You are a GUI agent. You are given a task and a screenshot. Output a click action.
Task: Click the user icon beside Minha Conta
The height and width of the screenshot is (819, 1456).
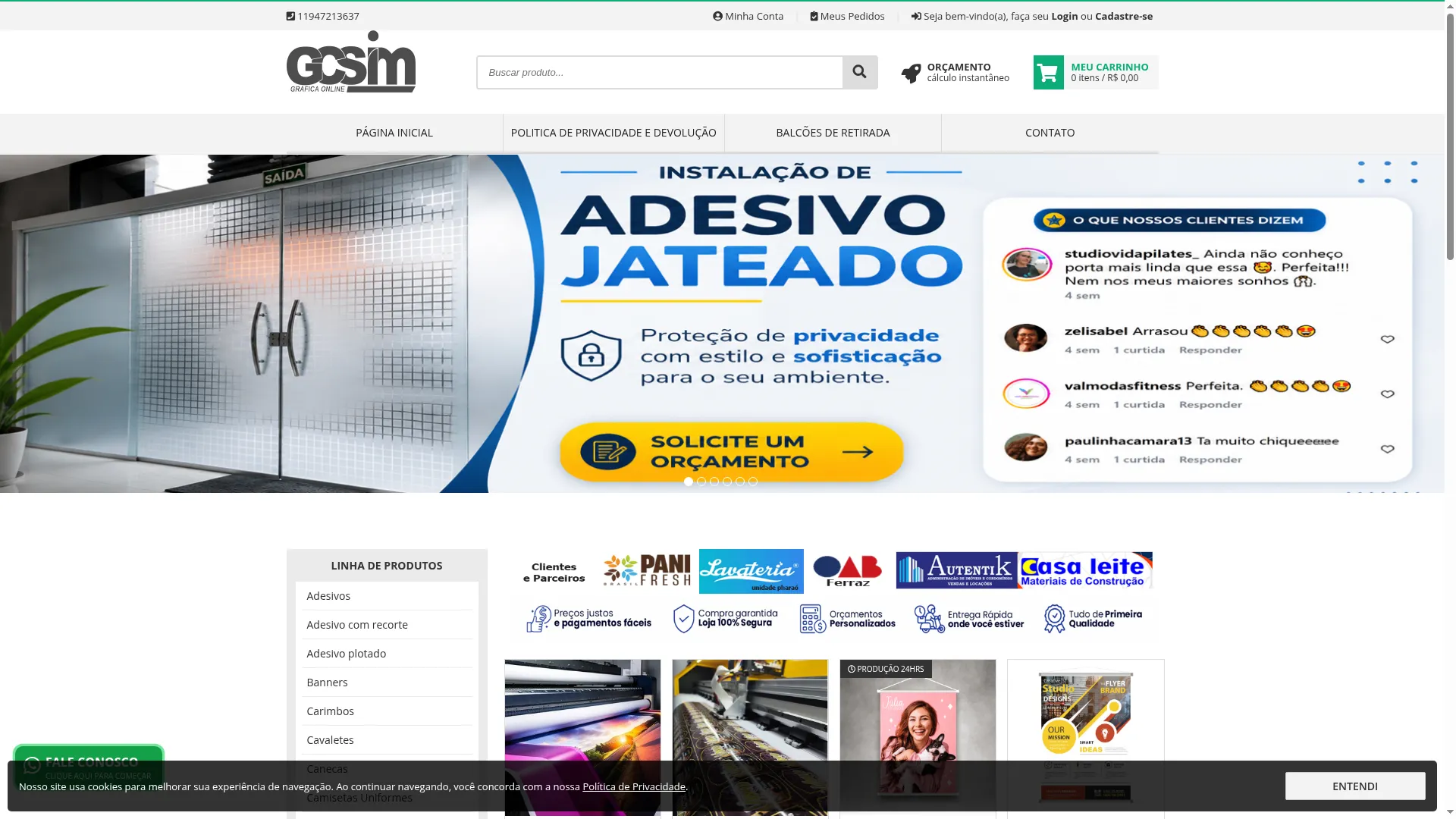(x=717, y=16)
